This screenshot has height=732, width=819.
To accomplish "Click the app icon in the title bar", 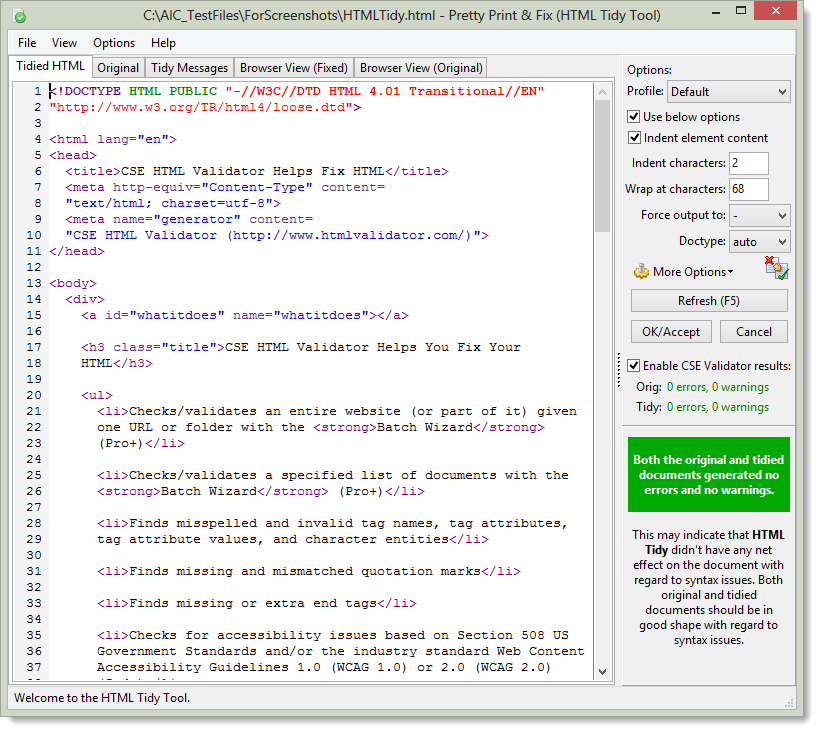I will (20, 16).
